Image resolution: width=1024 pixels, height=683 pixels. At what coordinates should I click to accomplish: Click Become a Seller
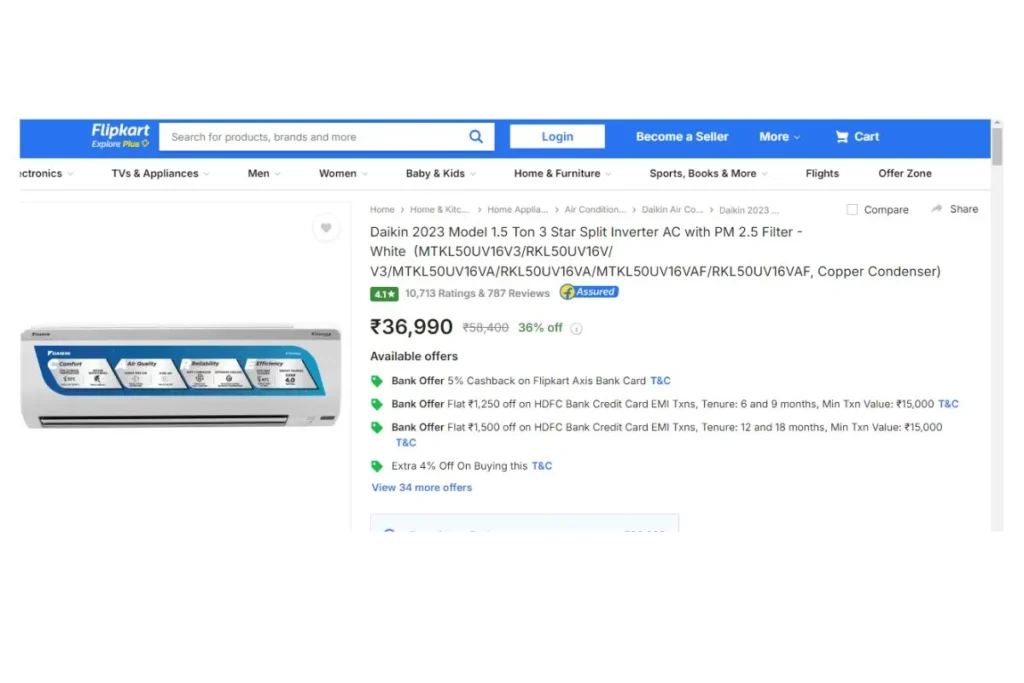pyautogui.click(x=682, y=136)
